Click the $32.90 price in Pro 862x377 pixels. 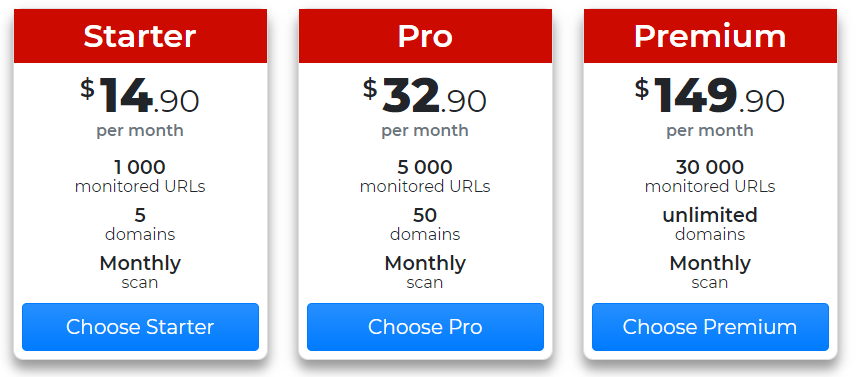(424, 96)
